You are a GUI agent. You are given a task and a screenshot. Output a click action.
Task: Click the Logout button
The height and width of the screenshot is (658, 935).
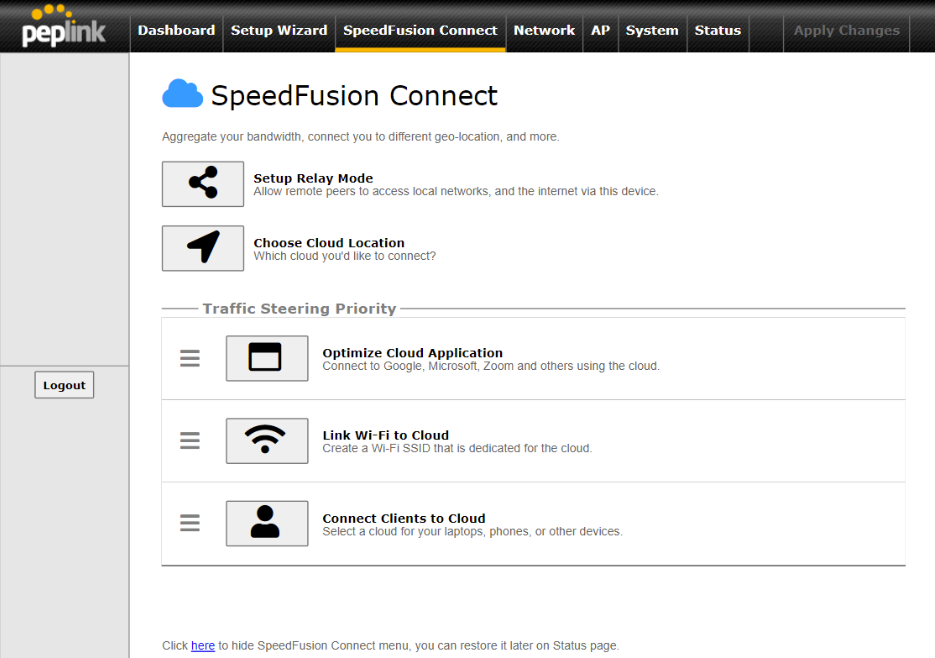tap(64, 385)
